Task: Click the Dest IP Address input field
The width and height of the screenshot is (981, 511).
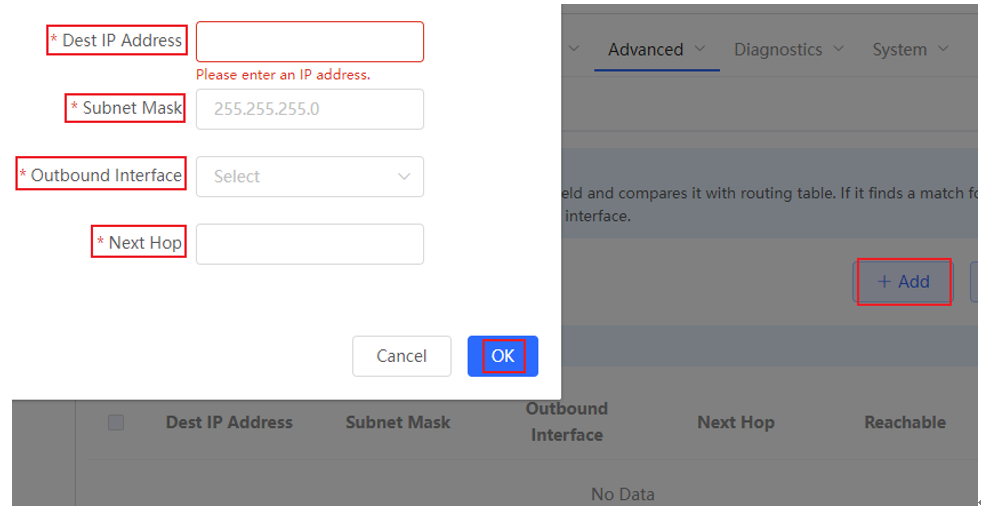Action: (310, 41)
